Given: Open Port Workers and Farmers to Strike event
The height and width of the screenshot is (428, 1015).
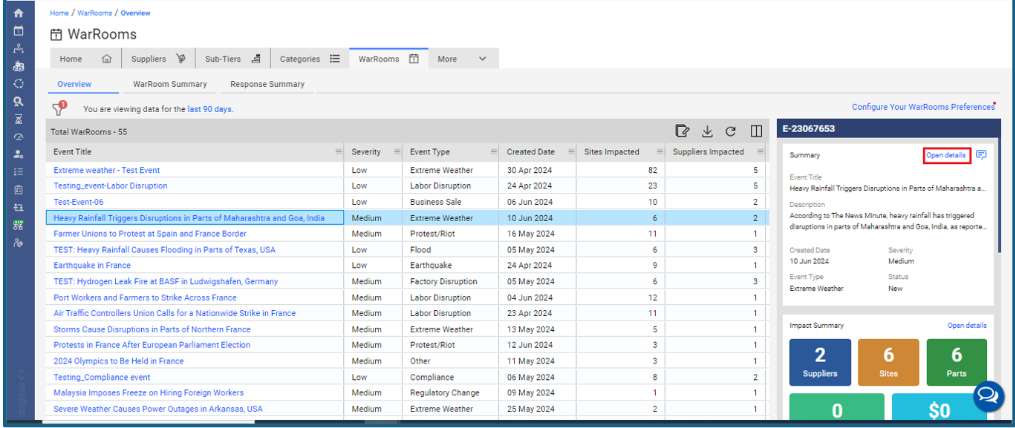Looking at the screenshot, I should click(x=145, y=298).
